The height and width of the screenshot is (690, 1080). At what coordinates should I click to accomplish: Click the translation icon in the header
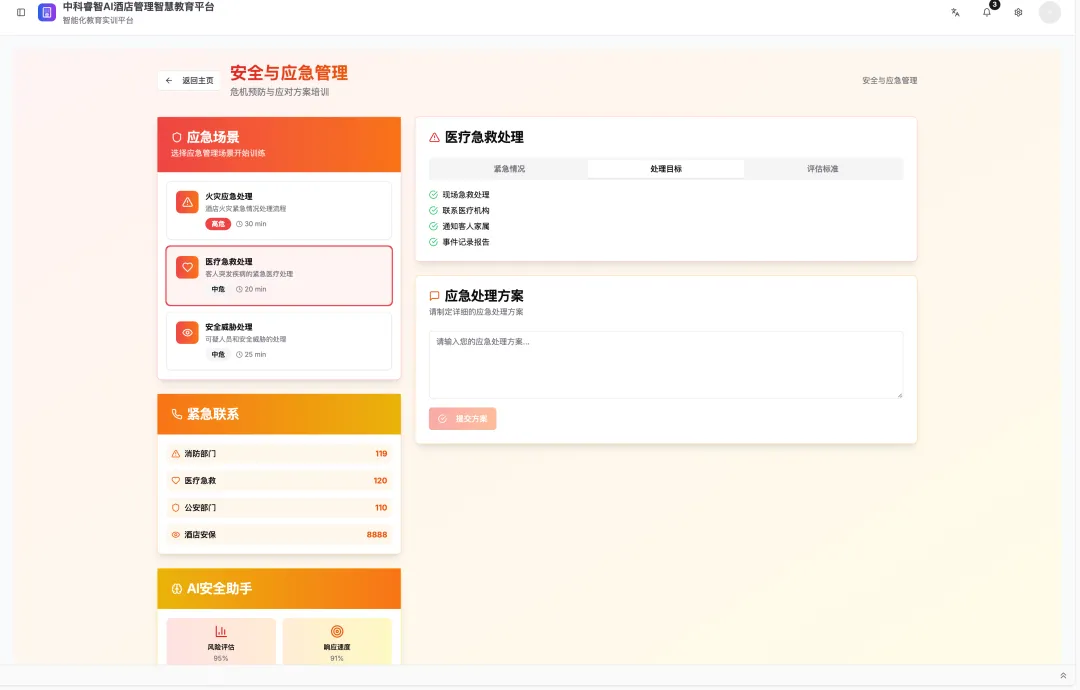955,12
